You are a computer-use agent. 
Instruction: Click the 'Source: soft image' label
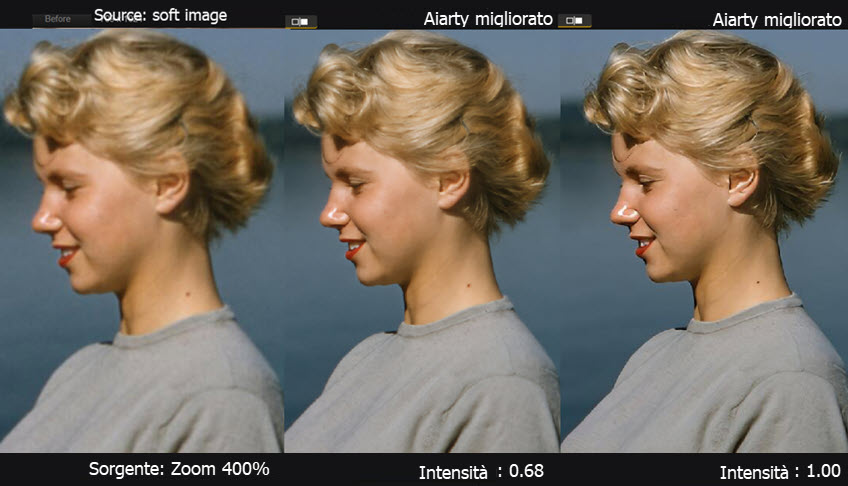161,15
